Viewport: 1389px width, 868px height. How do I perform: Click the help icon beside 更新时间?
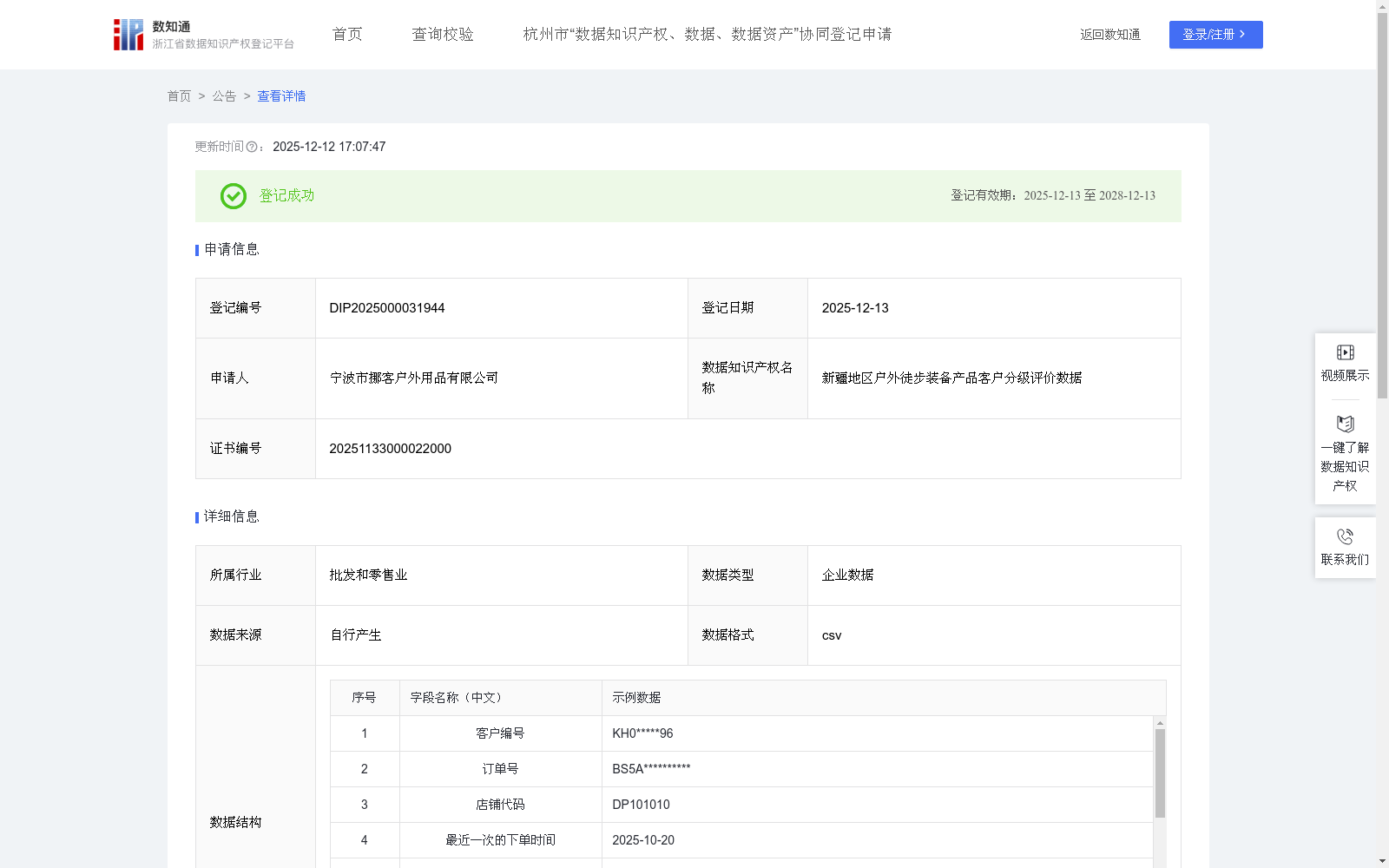252,148
